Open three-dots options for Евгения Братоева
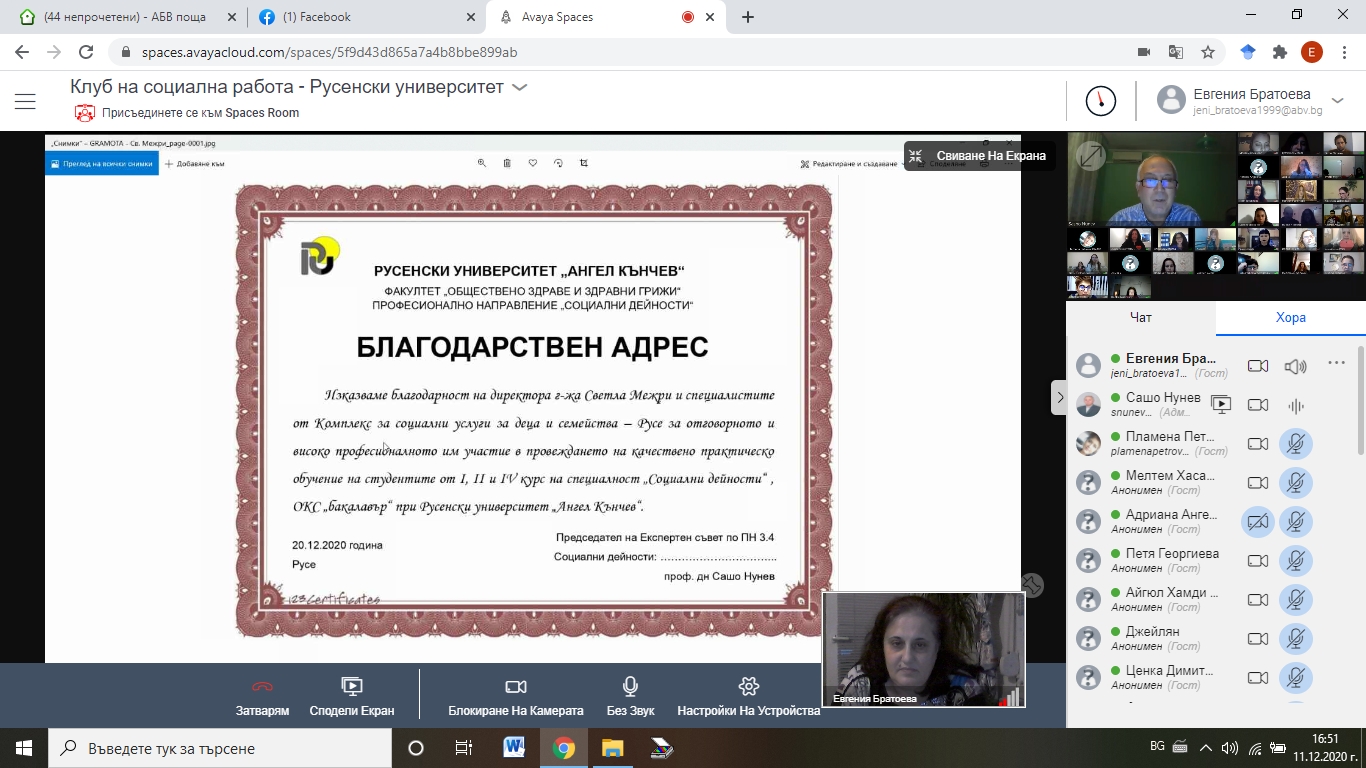The width and height of the screenshot is (1366, 768). (1336, 364)
